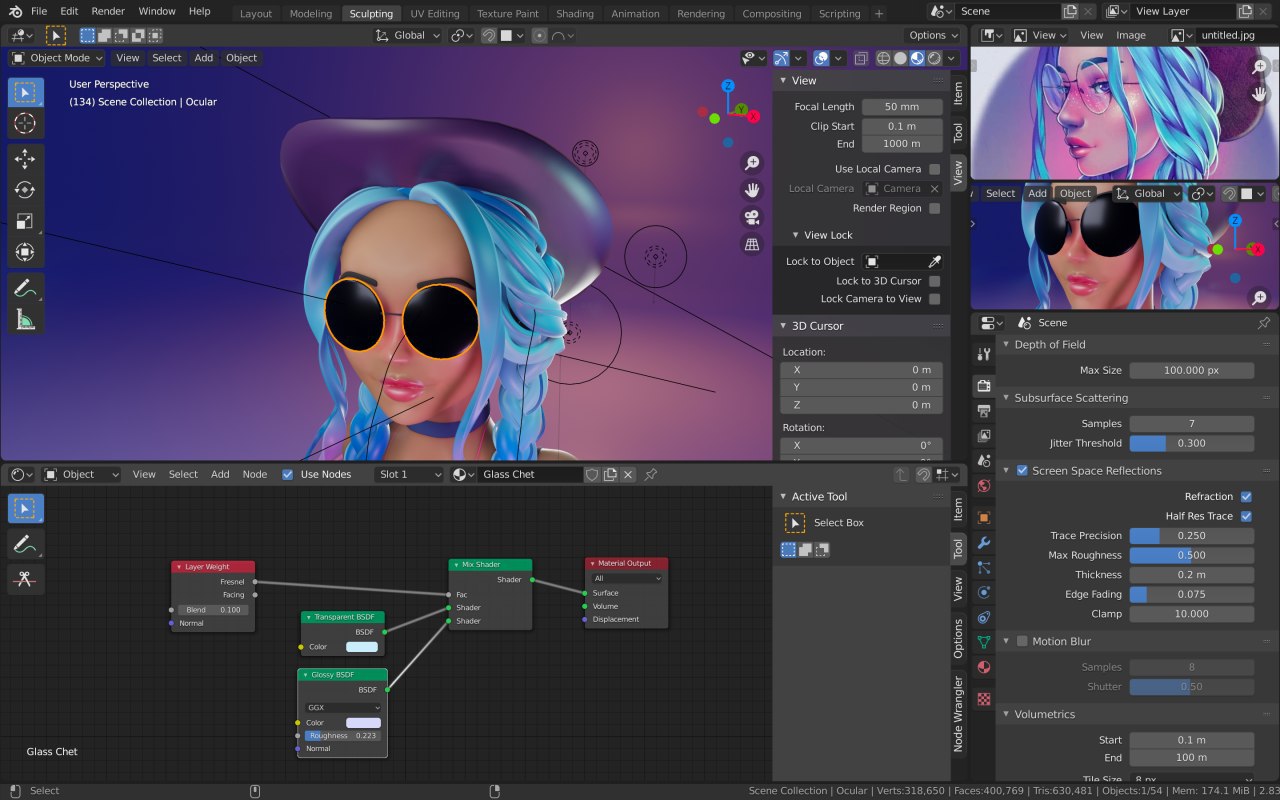Click the Glass Chet material name field

(529, 474)
